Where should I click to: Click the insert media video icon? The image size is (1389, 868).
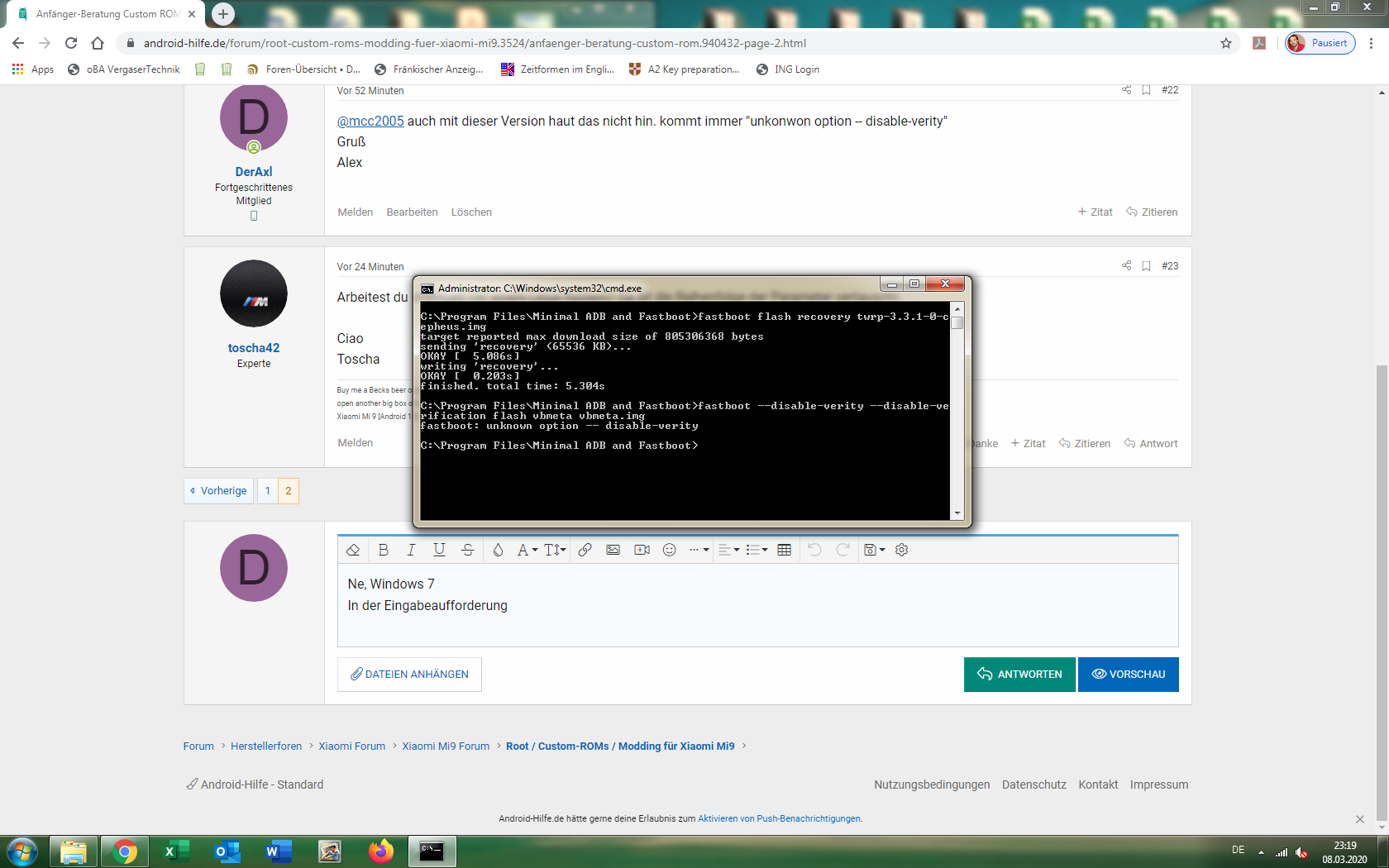[x=642, y=550]
